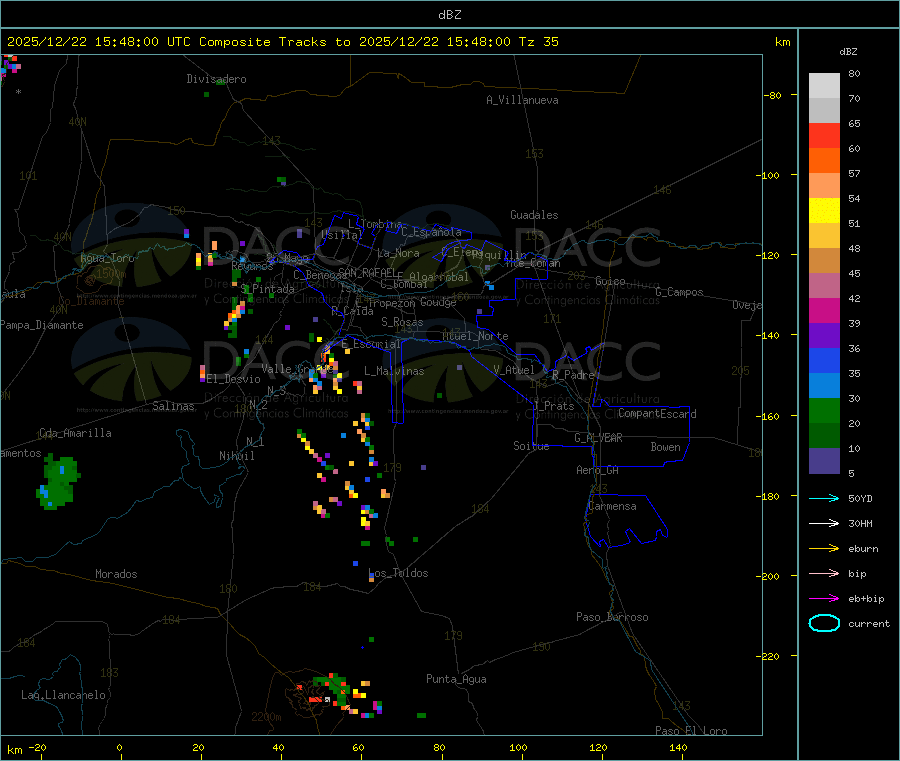Click the 'Paso_El_Loro' map label
The height and width of the screenshot is (761, 900).
click(x=691, y=731)
